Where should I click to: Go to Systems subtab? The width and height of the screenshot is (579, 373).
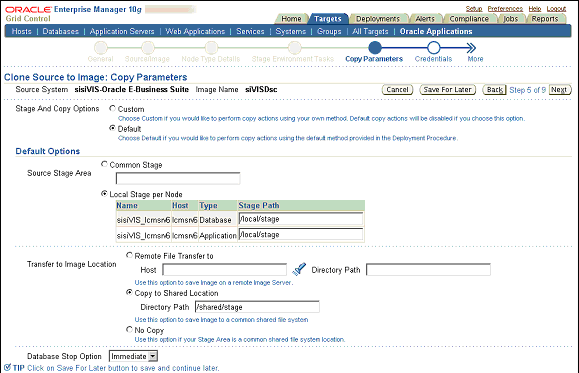(291, 31)
